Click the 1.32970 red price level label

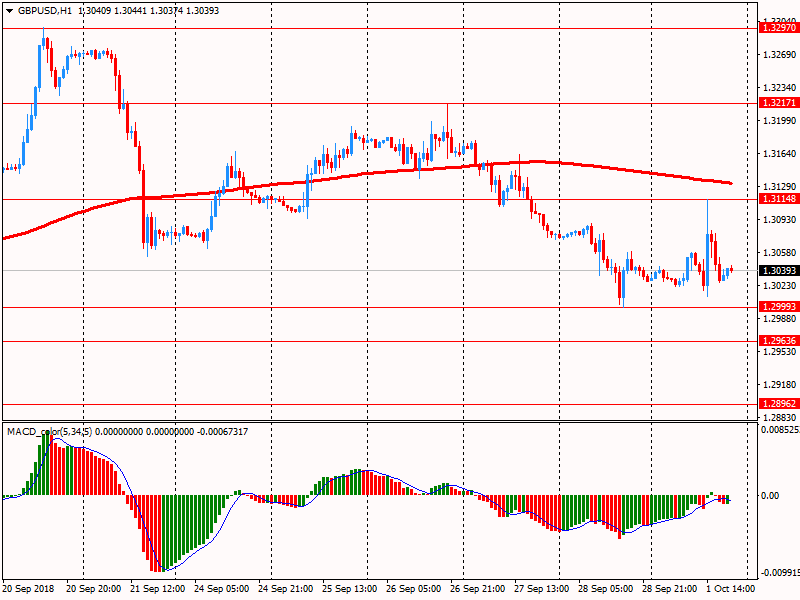[778, 28]
